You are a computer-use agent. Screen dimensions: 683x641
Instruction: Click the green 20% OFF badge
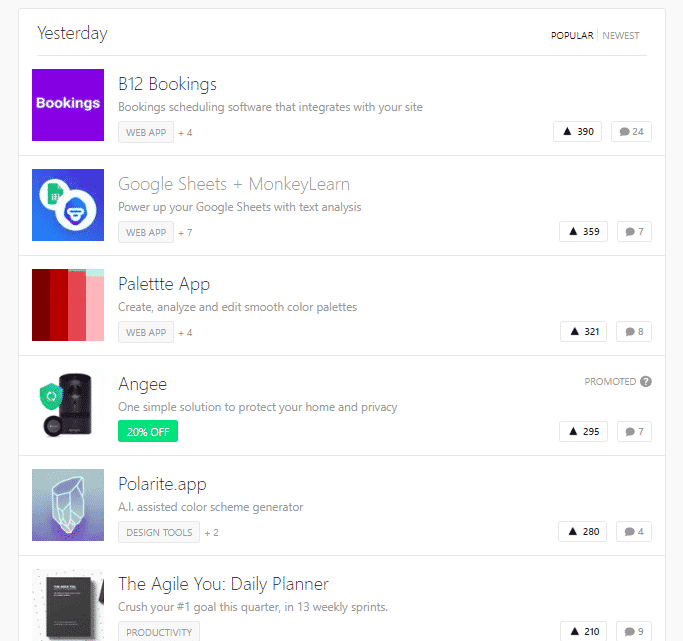[x=148, y=432]
